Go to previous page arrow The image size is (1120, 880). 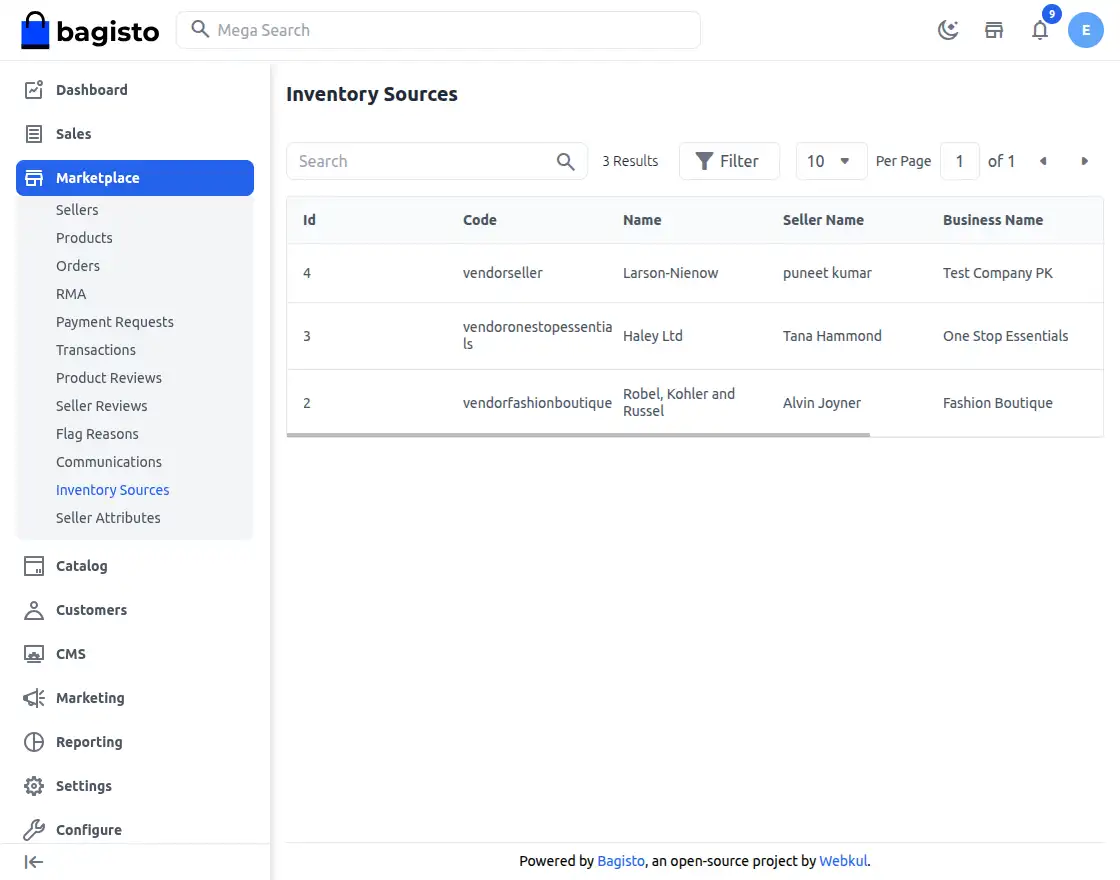1043,161
